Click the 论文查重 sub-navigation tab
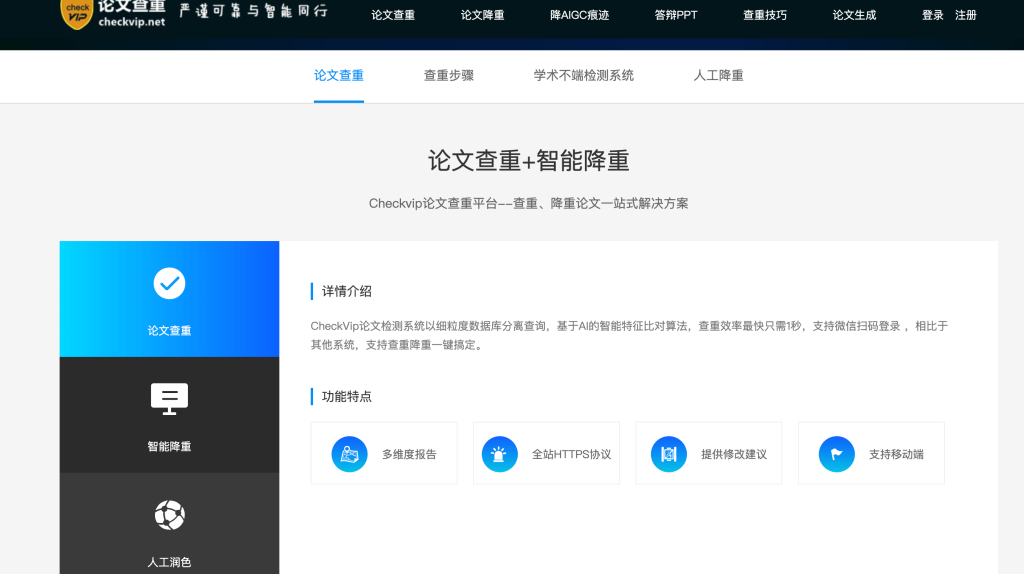This screenshot has height=574, width=1024. click(x=339, y=76)
